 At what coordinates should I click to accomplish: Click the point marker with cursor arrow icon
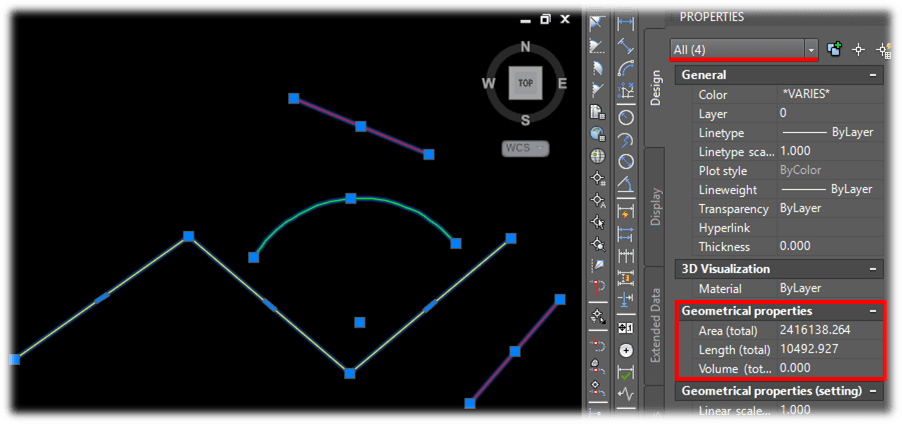coord(598,222)
